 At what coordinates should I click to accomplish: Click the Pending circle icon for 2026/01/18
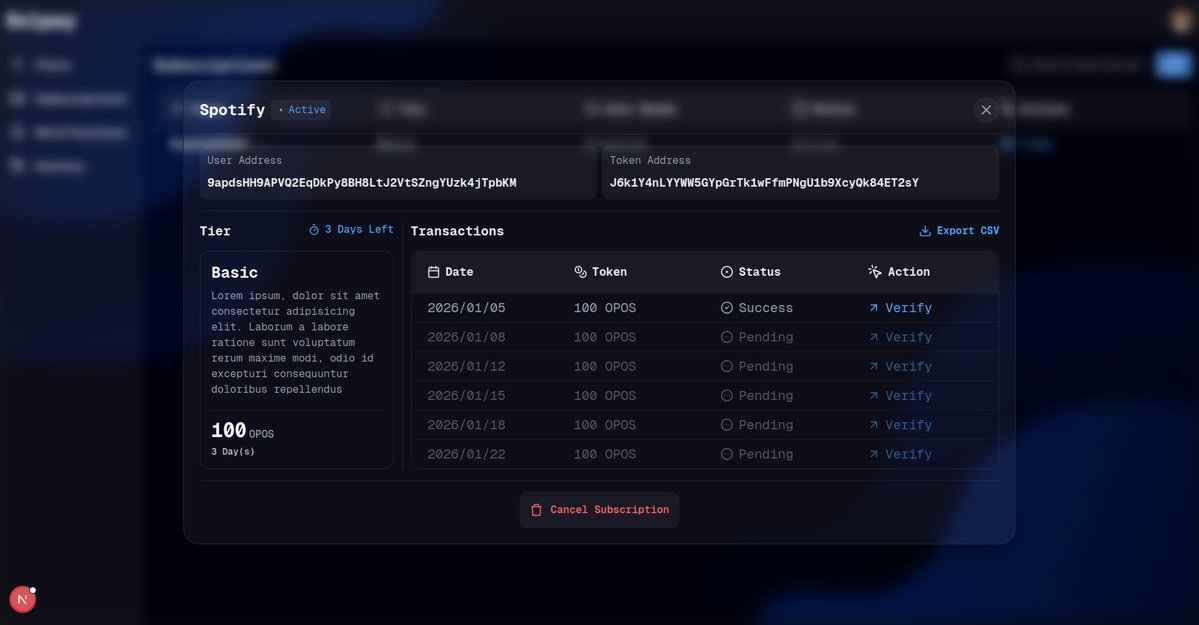pos(726,425)
